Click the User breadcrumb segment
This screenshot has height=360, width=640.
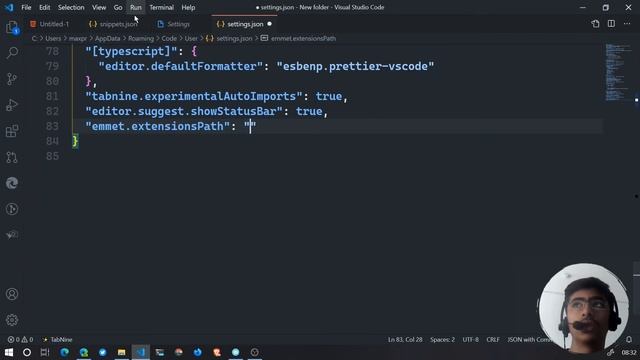[191, 38]
